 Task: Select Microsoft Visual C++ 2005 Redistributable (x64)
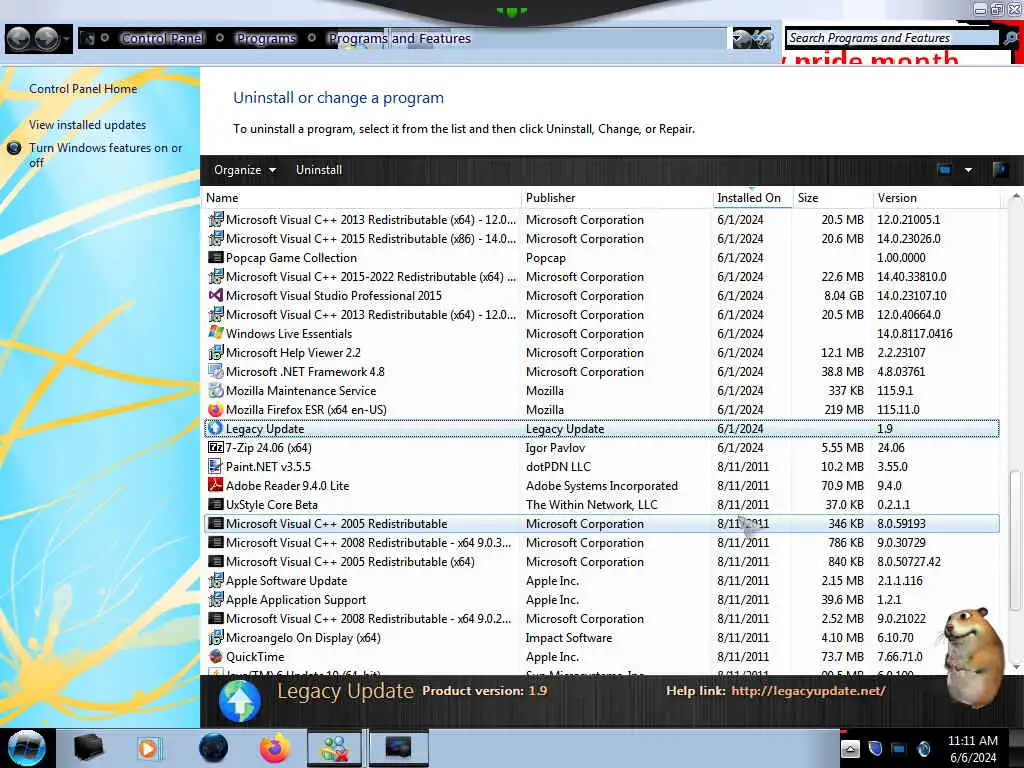coord(601,562)
